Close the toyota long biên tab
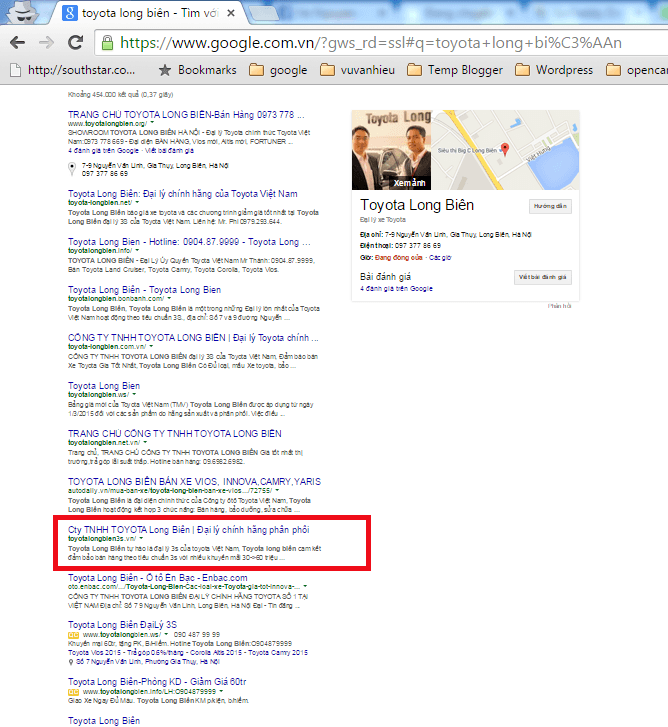Screen dimensions: 668x727 tap(230, 13)
